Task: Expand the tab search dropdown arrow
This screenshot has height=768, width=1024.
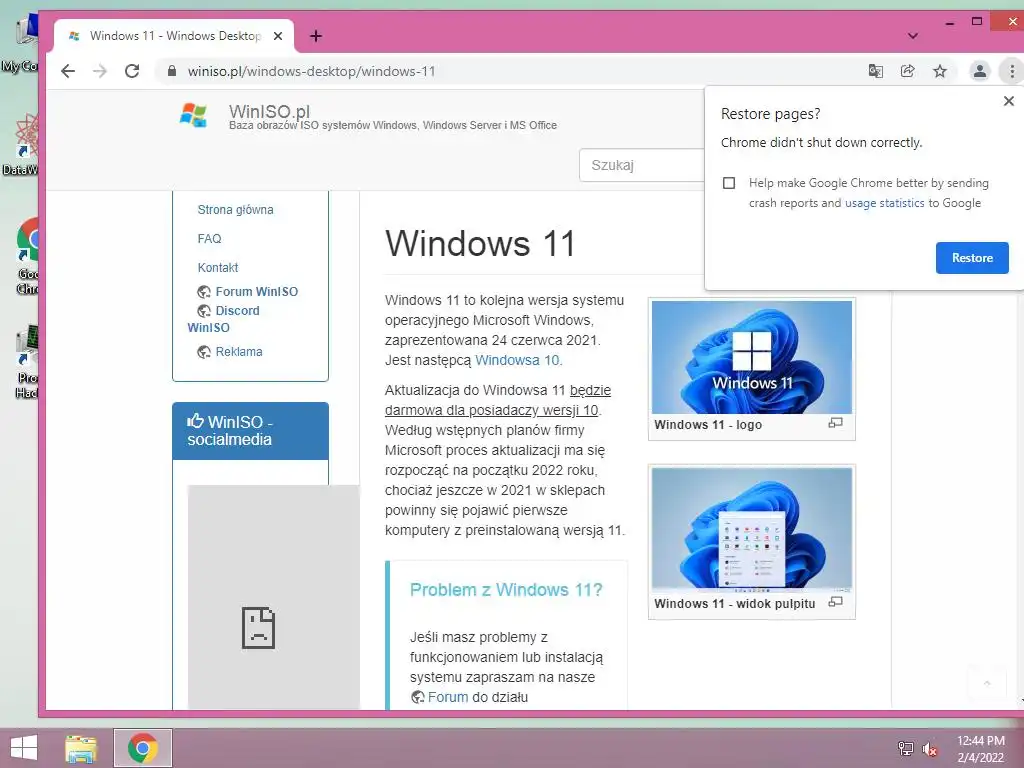Action: tap(913, 36)
